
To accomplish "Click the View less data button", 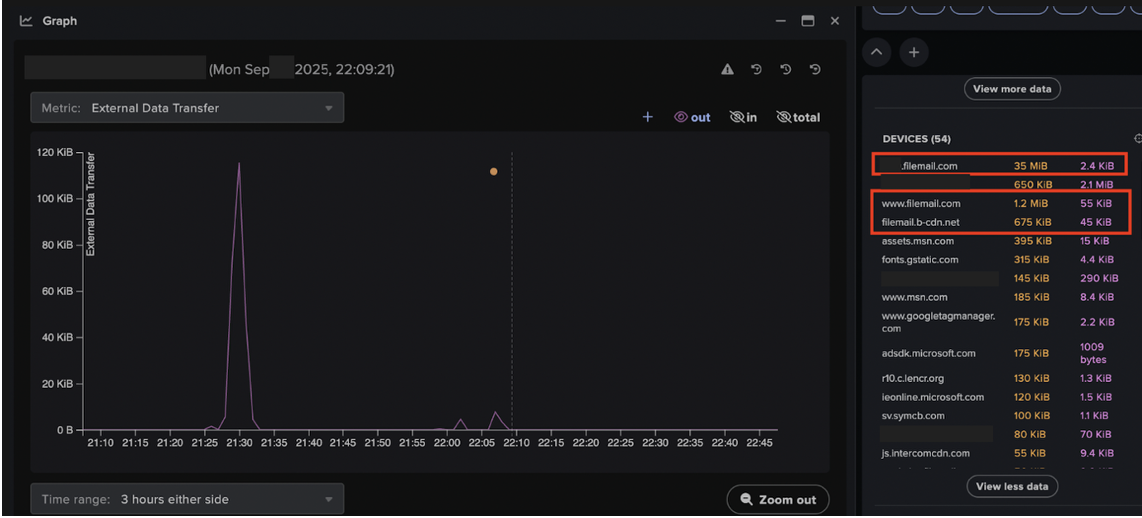I will [x=1012, y=486].
